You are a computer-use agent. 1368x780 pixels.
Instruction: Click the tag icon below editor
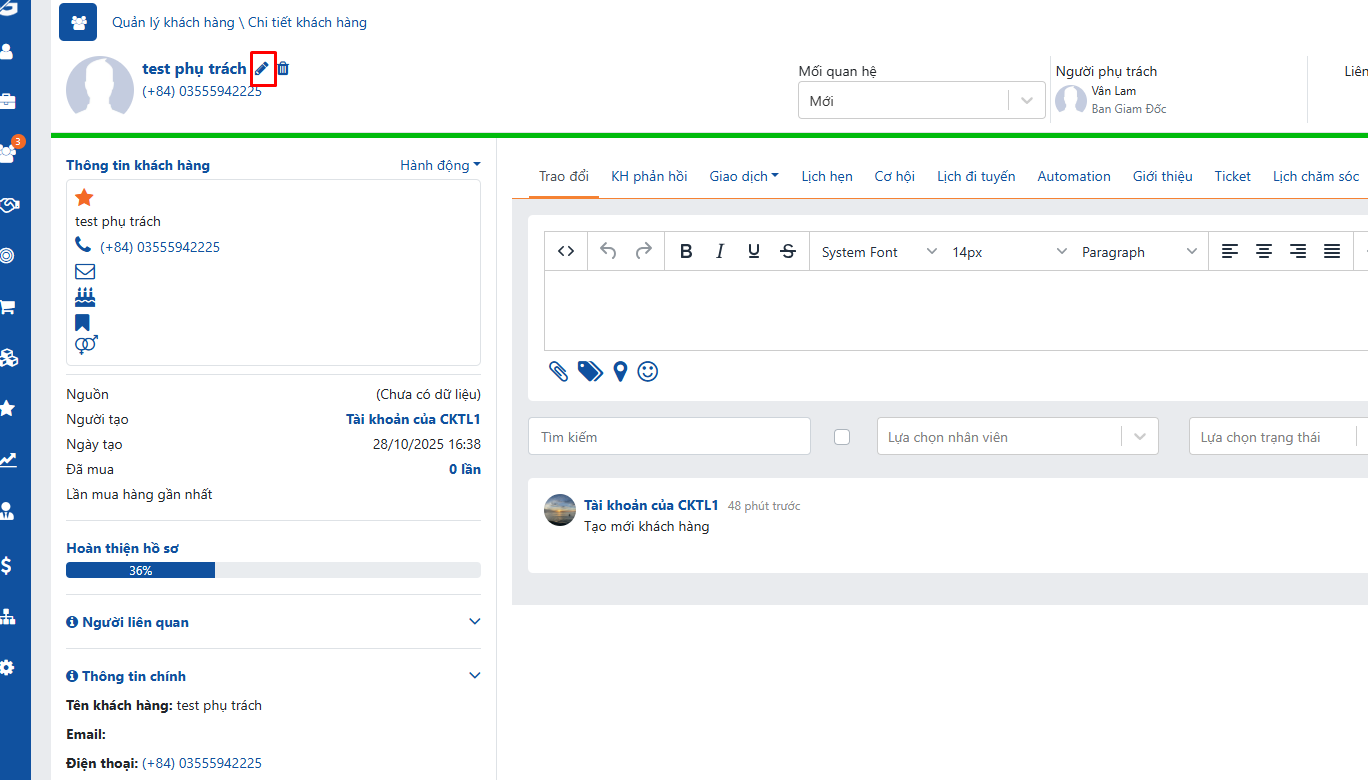pyautogui.click(x=590, y=372)
